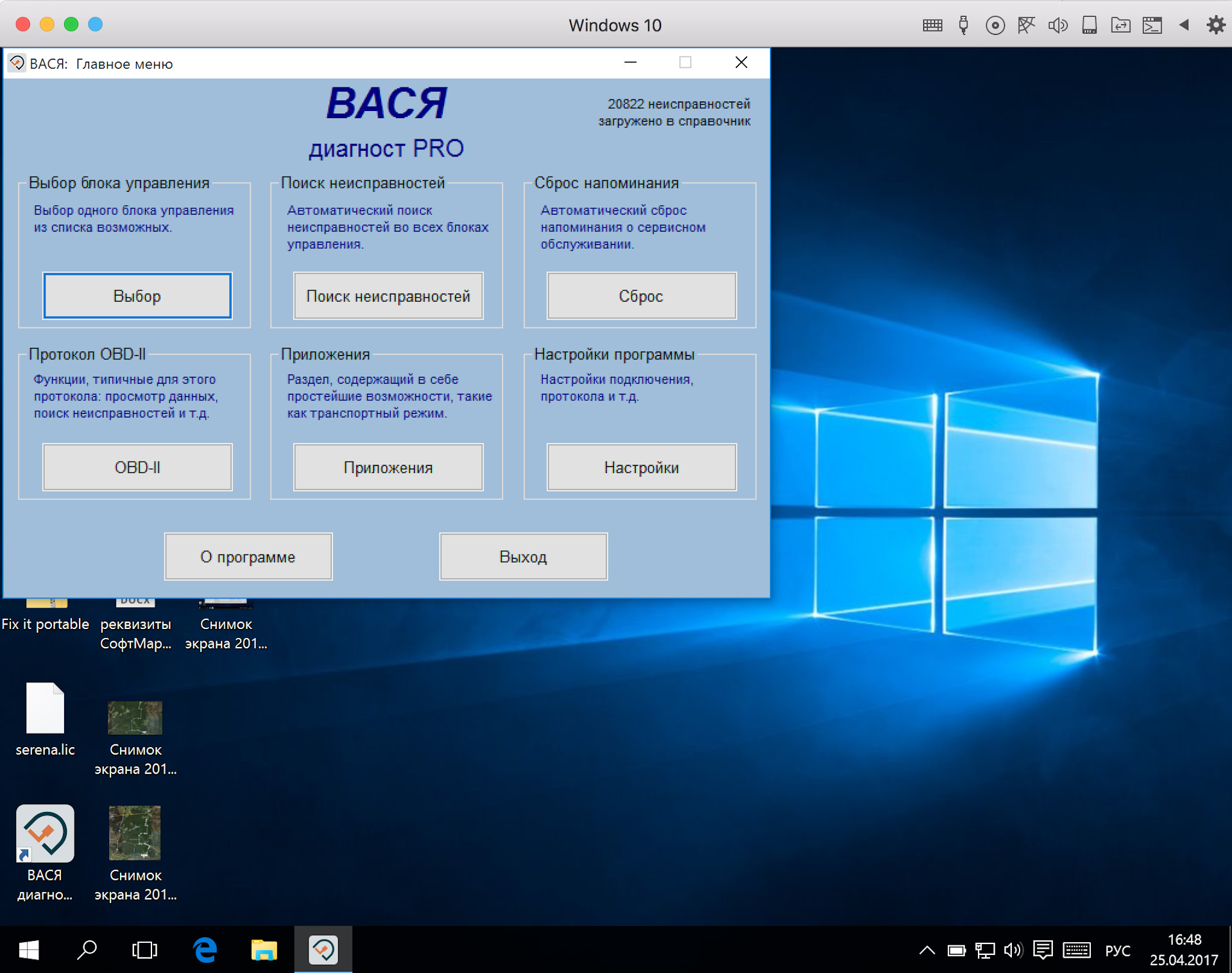The image size is (1232, 973).
Task: Open Настройки program settings
Action: [x=641, y=467]
